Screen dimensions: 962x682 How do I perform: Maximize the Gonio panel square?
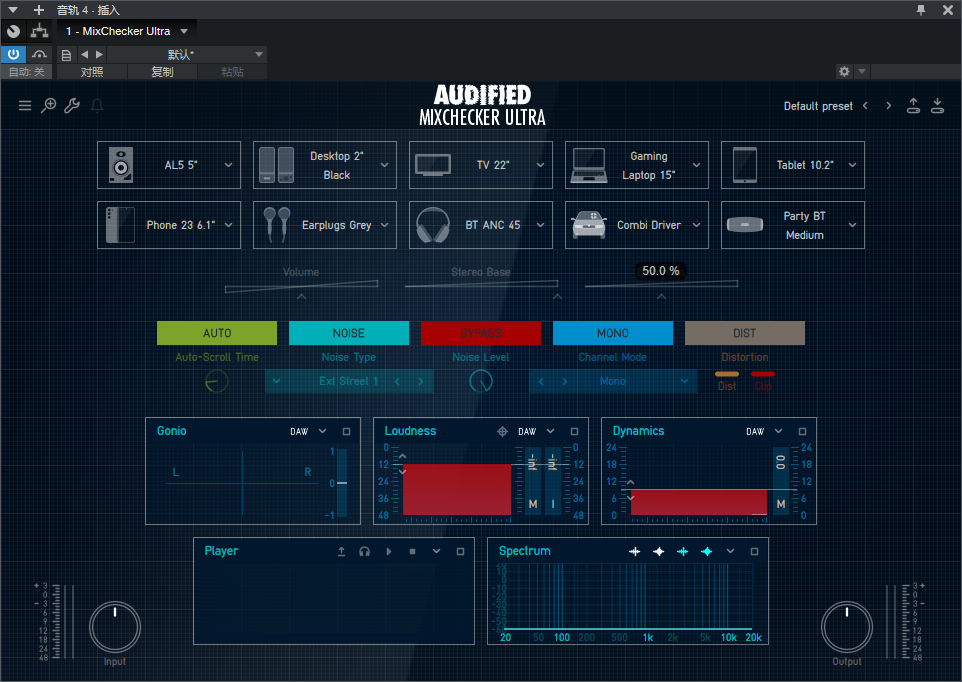pyautogui.click(x=346, y=432)
